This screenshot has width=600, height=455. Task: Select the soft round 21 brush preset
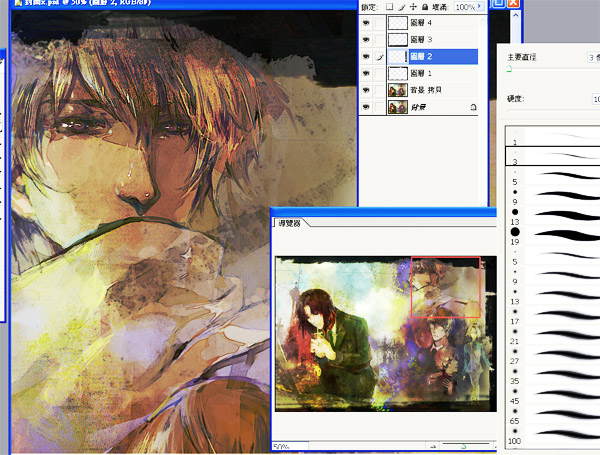pos(553,335)
